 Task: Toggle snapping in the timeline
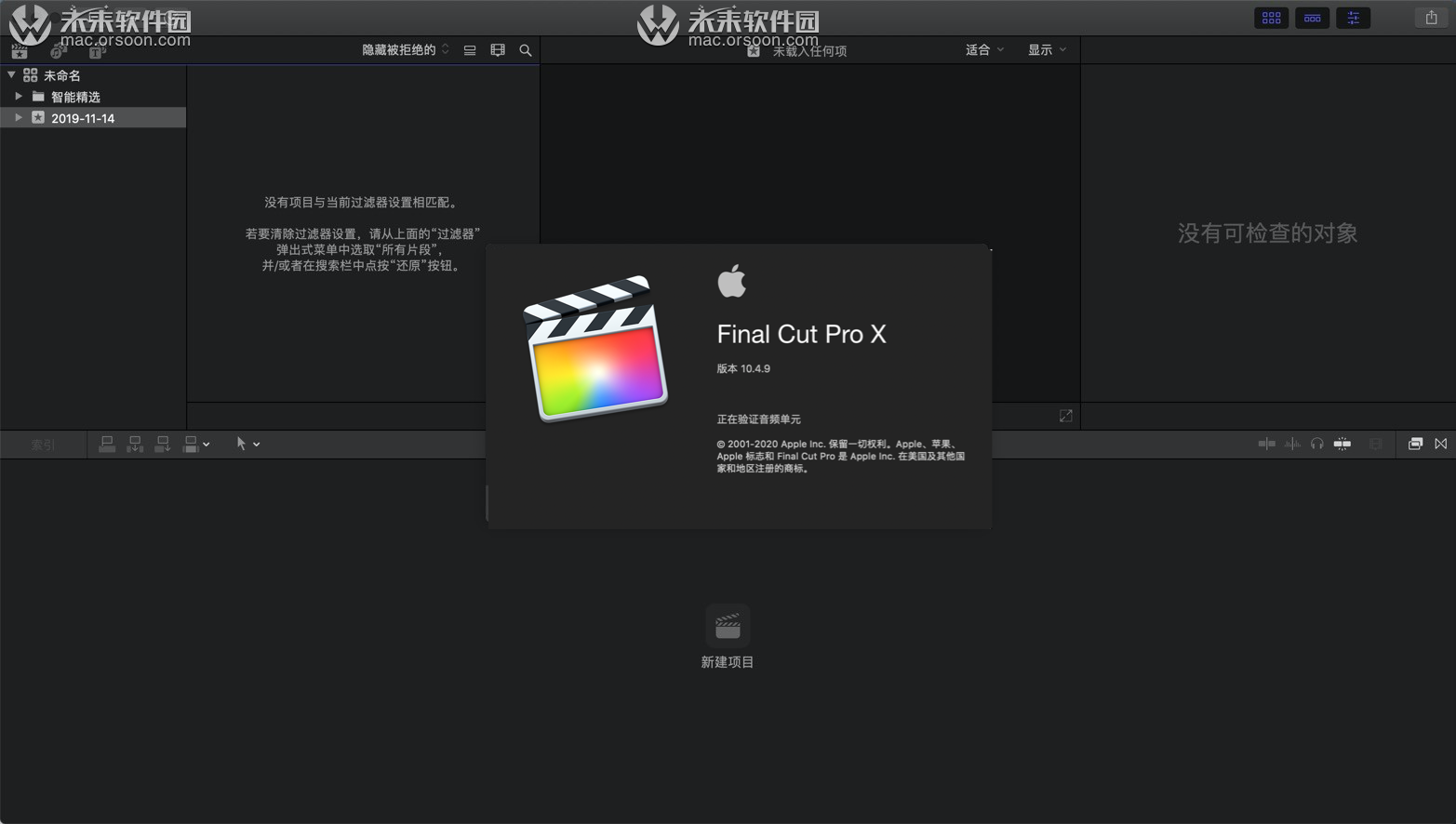point(1342,444)
